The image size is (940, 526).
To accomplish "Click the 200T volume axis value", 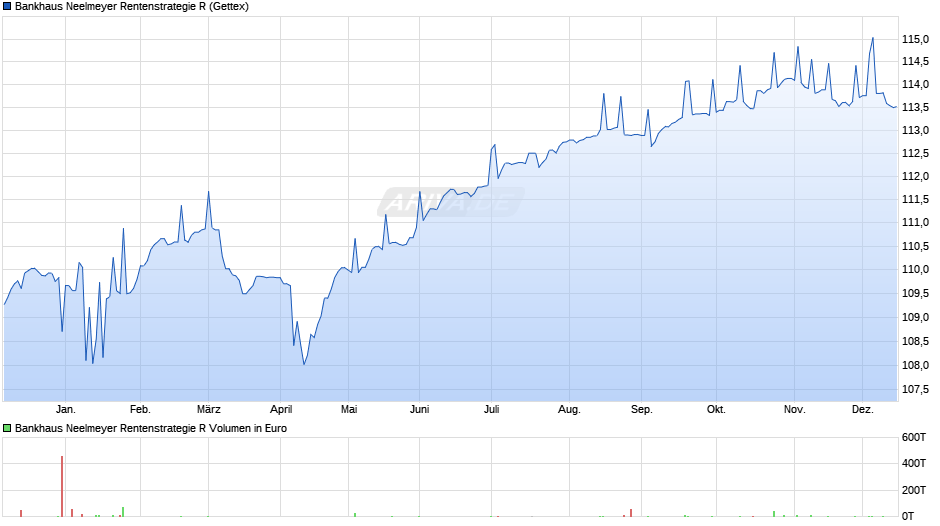I will (x=914, y=491).
